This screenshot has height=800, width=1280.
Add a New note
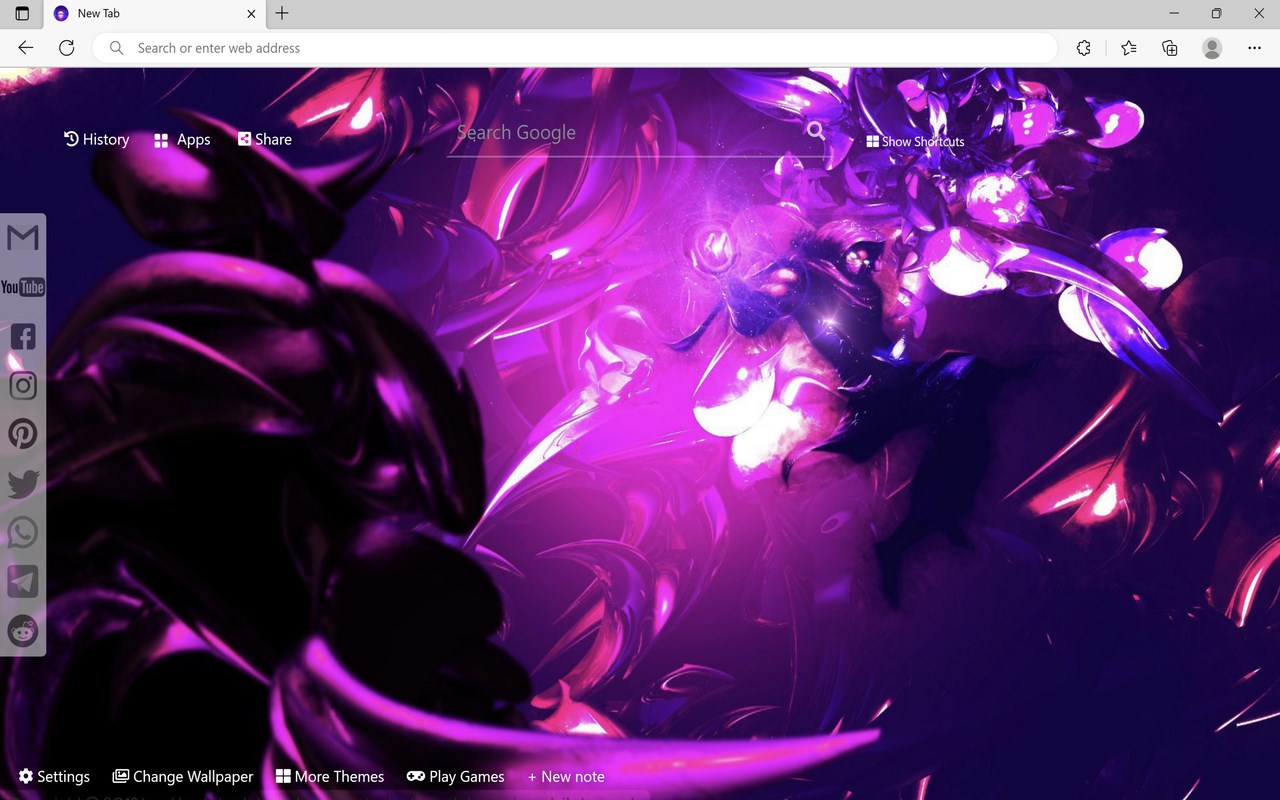(x=566, y=776)
